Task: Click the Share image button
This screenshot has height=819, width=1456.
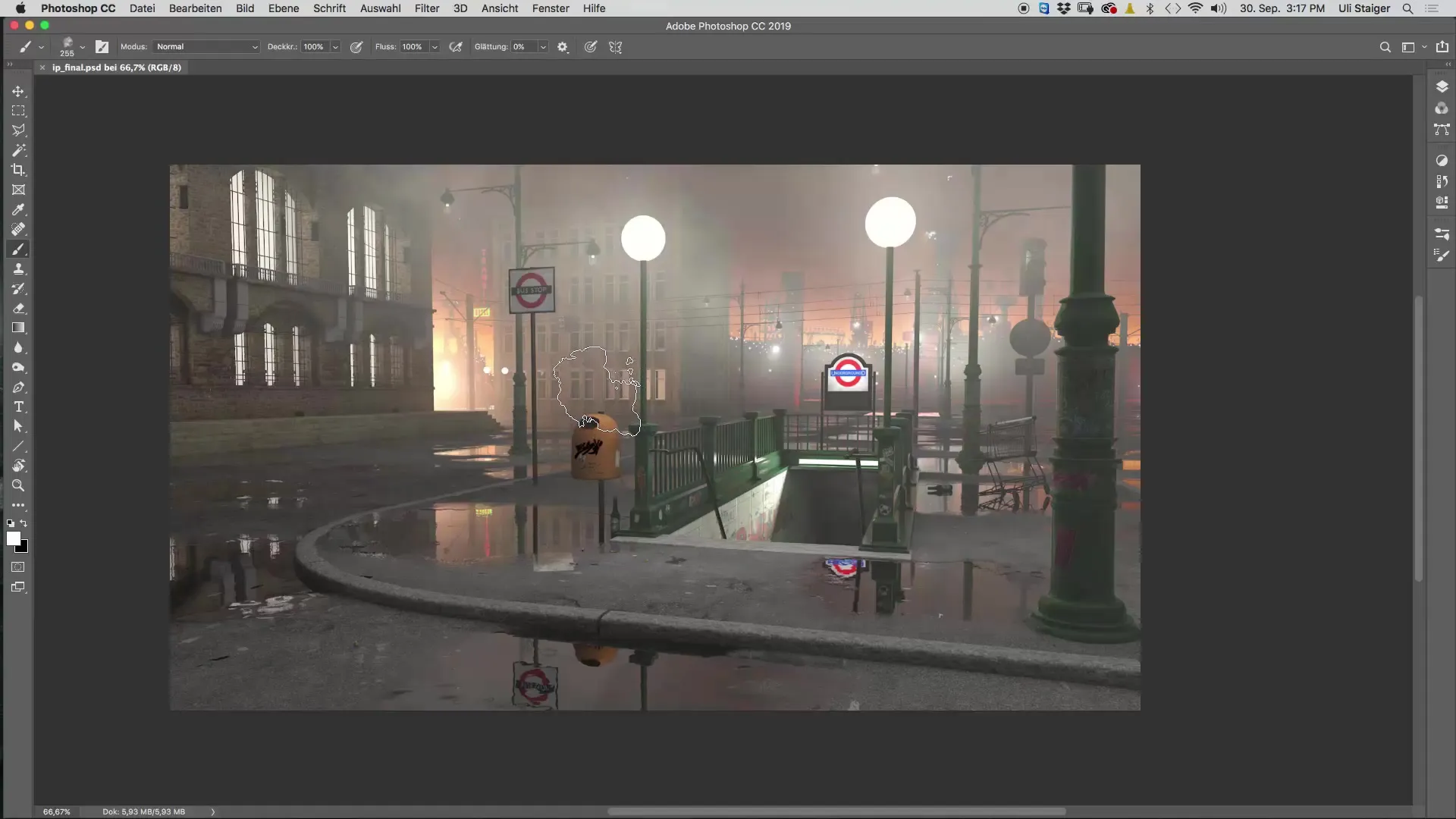Action: click(x=1442, y=47)
